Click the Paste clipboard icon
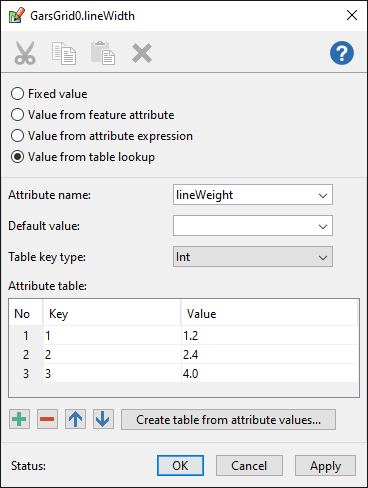Viewport: 368px width, 488px height. 103,53
